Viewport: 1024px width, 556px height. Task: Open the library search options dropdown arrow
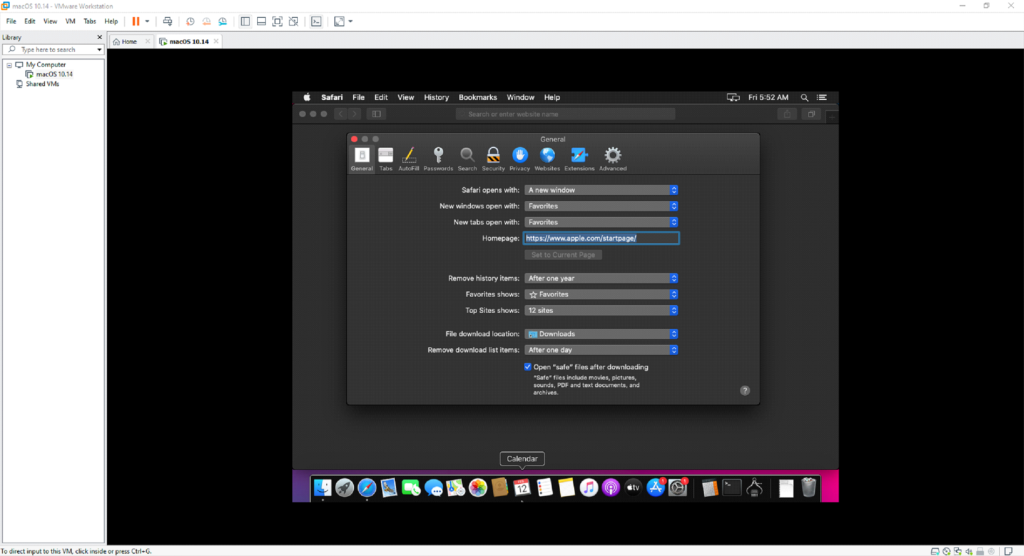(x=99, y=50)
